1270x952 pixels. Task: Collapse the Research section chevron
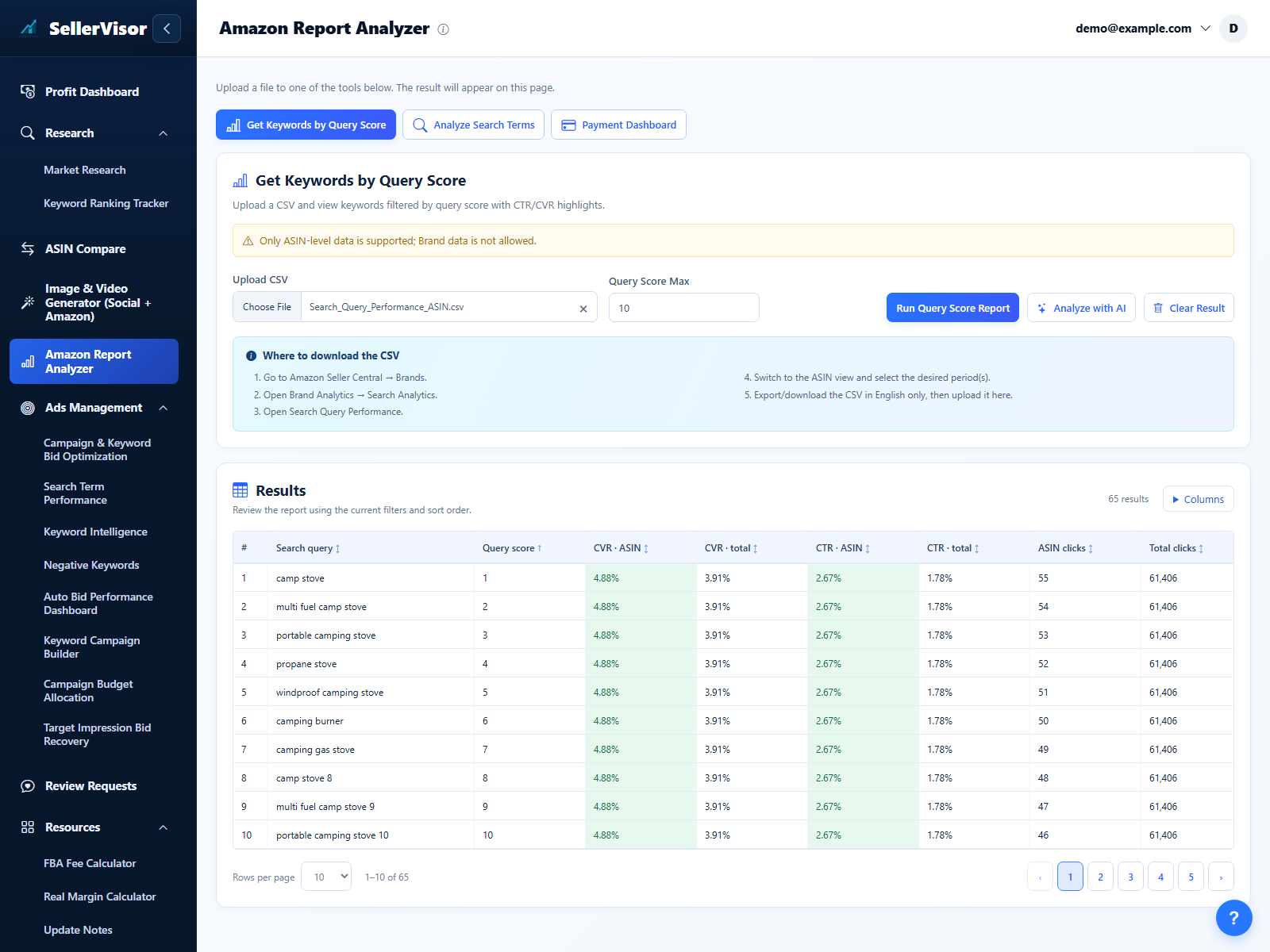tap(164, 133)
